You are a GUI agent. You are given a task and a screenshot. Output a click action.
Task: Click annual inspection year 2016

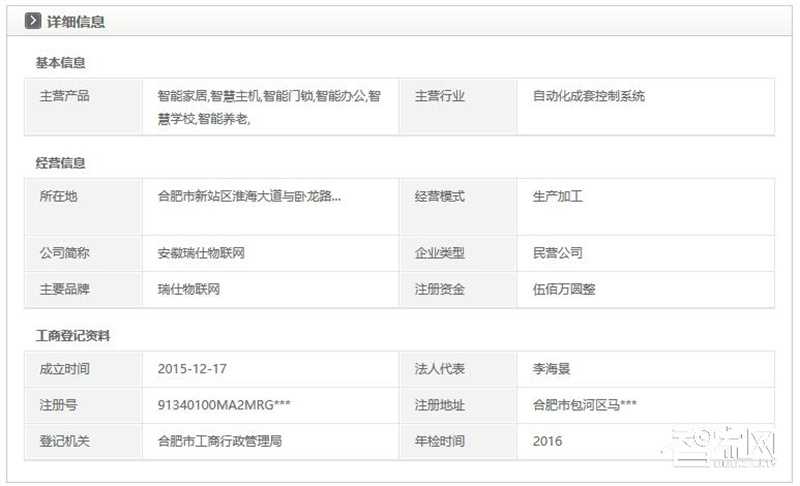tap(547, 441)
